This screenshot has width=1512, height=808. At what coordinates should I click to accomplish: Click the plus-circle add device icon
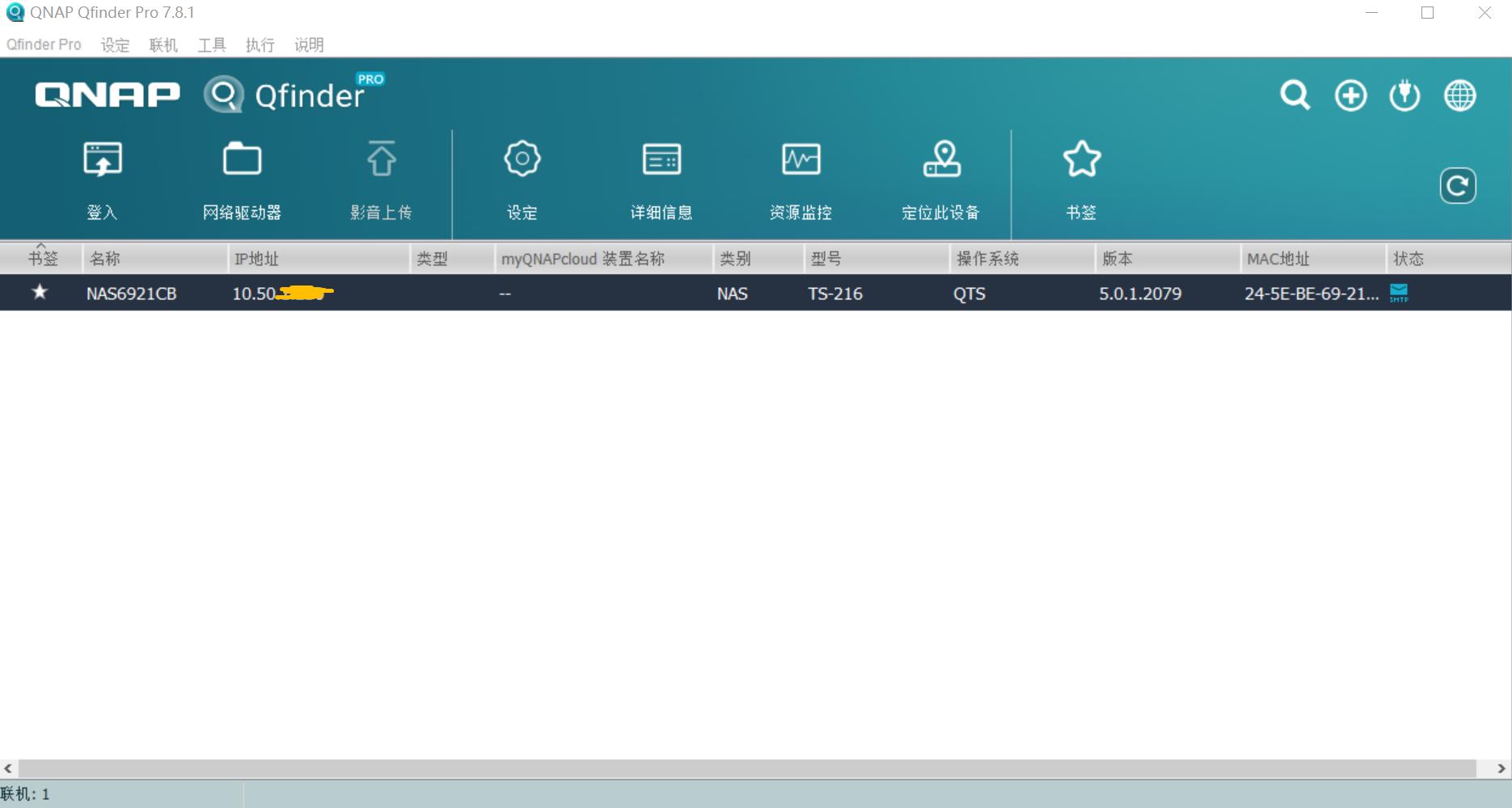[1350, 95]
